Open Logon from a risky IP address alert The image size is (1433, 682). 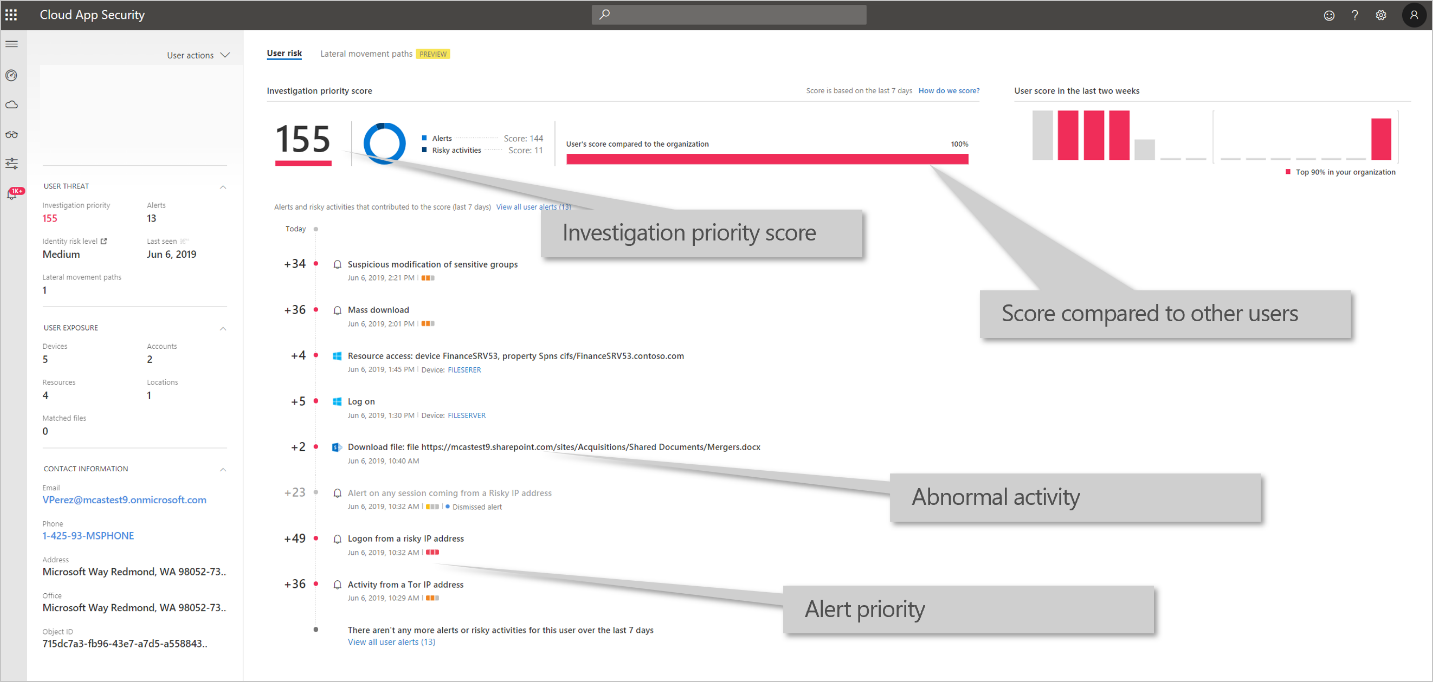click(x=406, y=539)
